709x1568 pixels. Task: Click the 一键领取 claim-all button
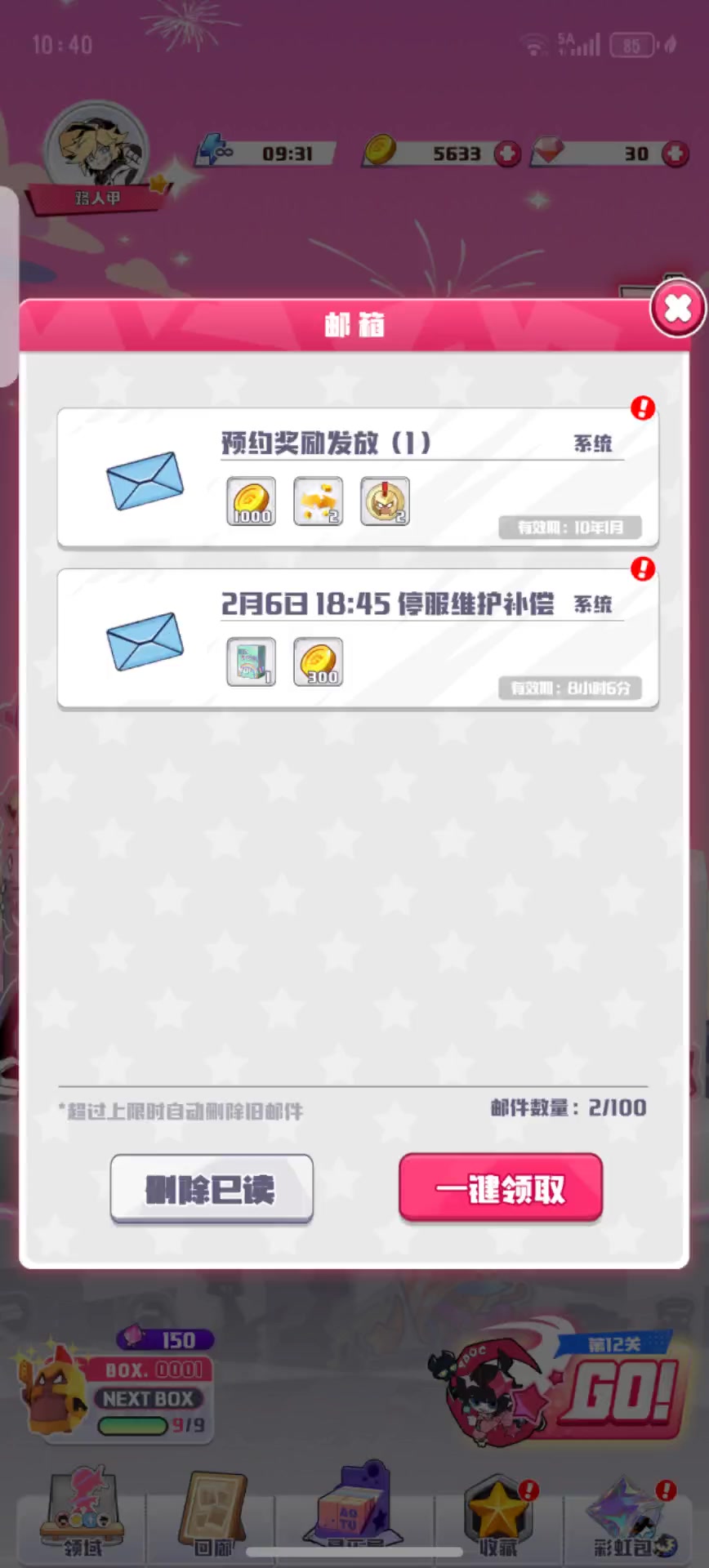[x=501, y=1188]
